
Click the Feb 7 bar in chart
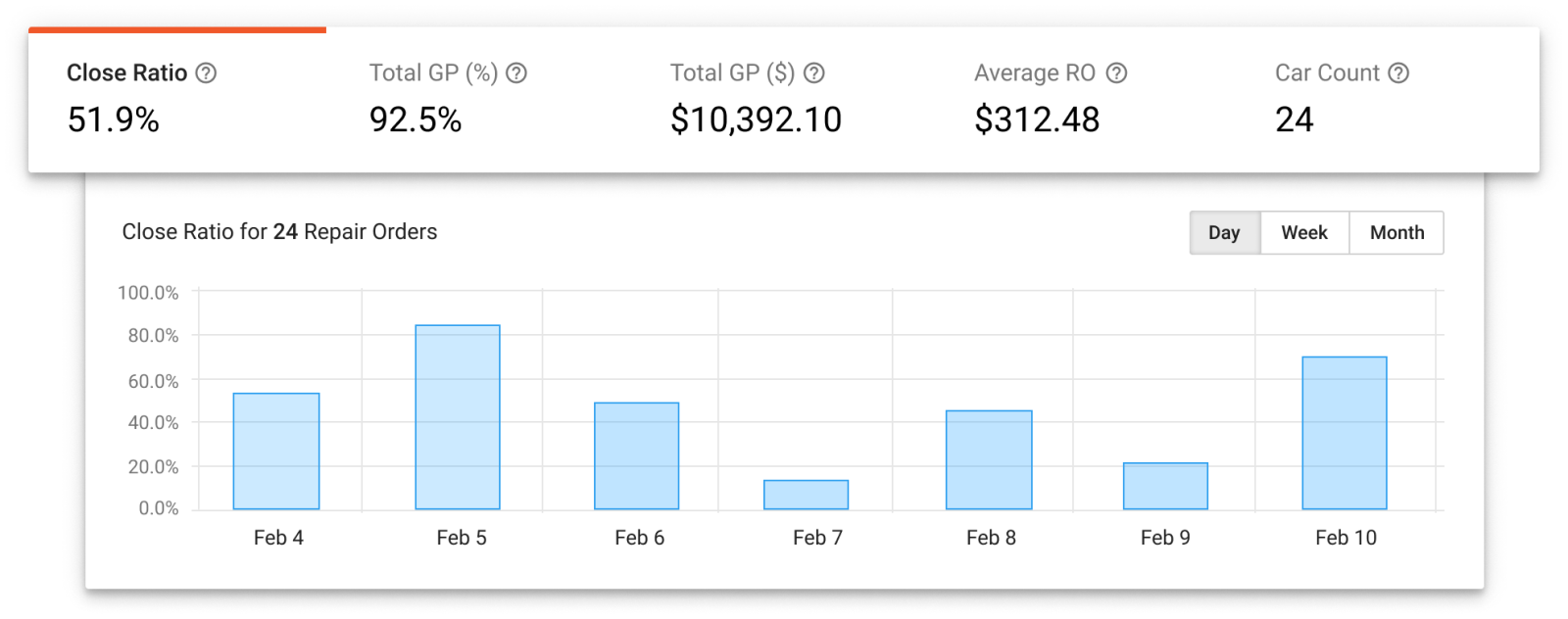[807, 495]
